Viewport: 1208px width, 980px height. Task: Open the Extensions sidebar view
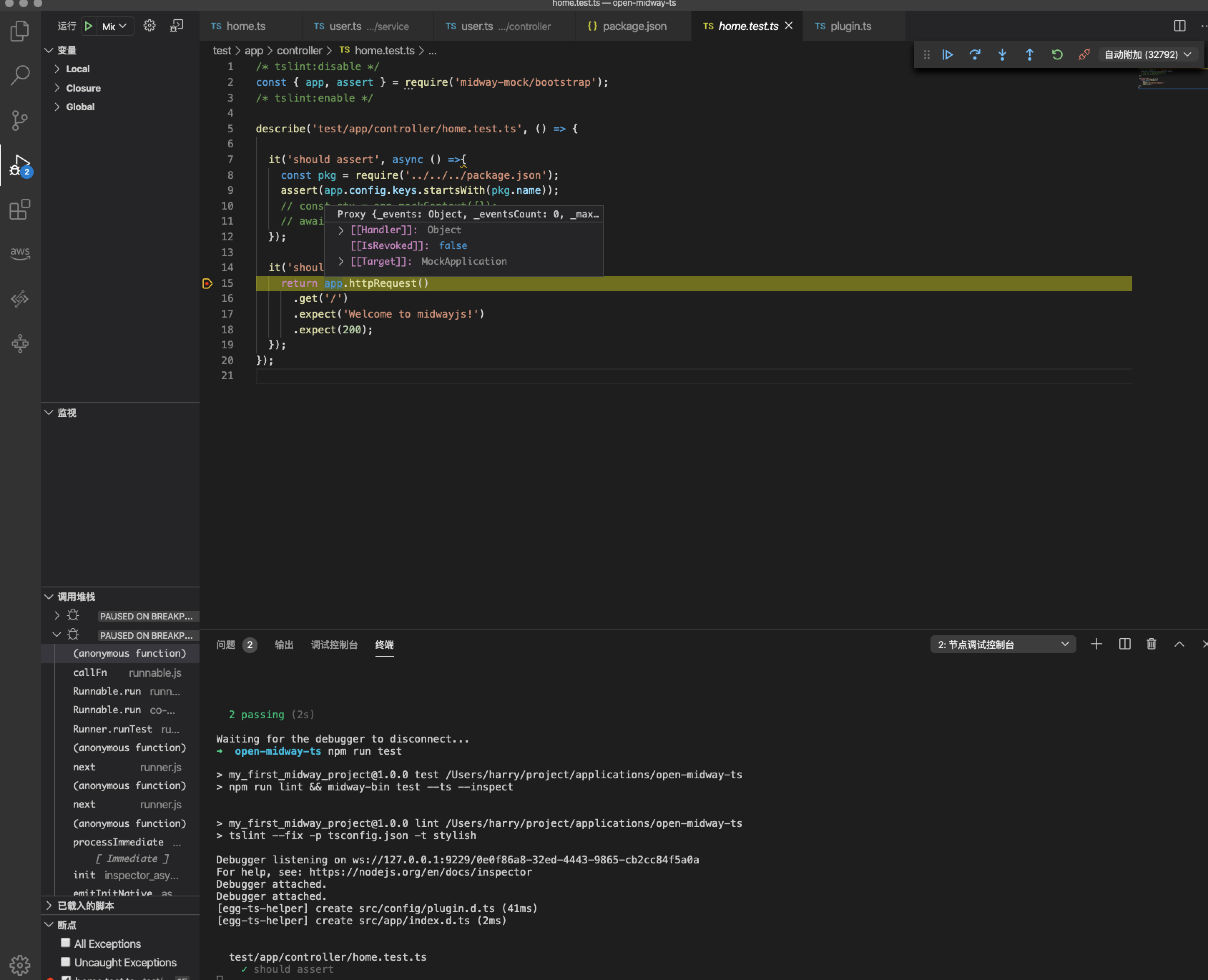(20, 210)
